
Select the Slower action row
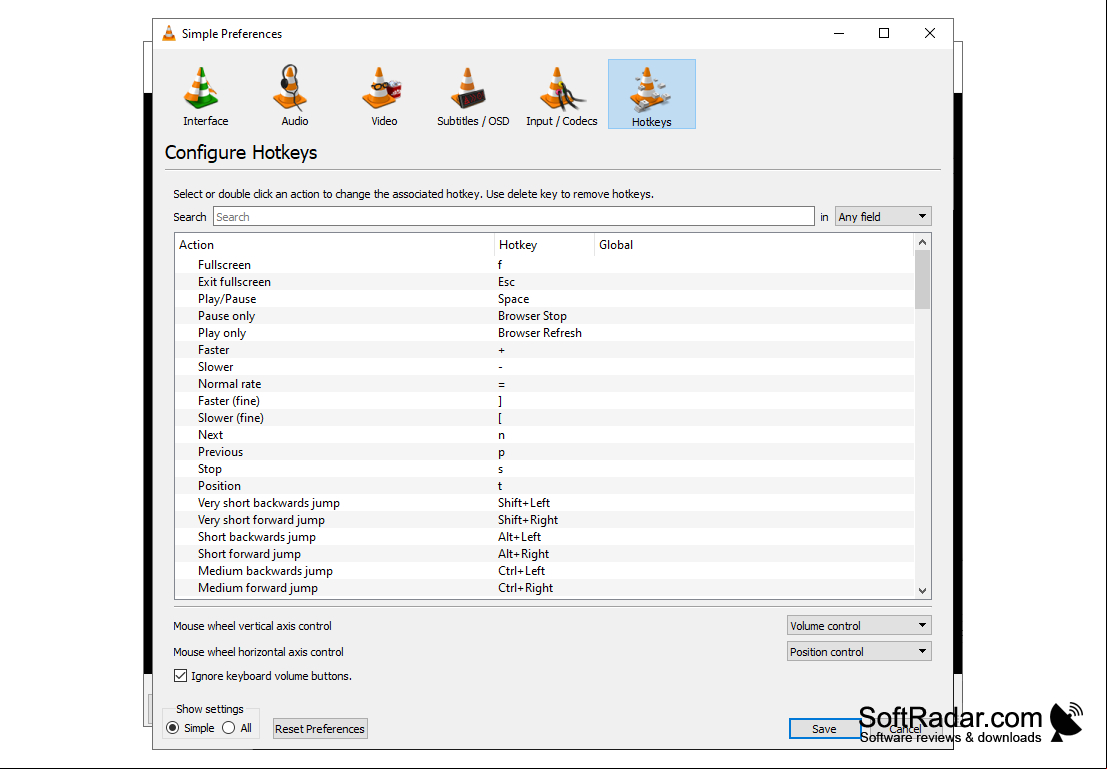pyautogui.click(x=544, y=366)
